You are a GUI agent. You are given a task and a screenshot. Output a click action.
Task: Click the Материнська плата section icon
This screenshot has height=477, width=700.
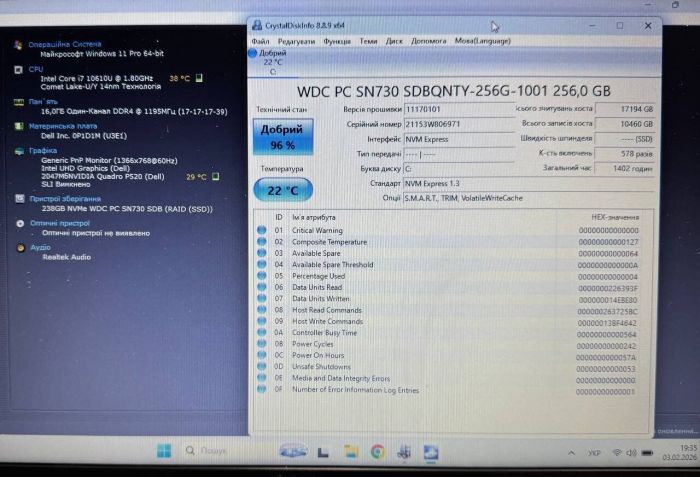tap(19, 127)
